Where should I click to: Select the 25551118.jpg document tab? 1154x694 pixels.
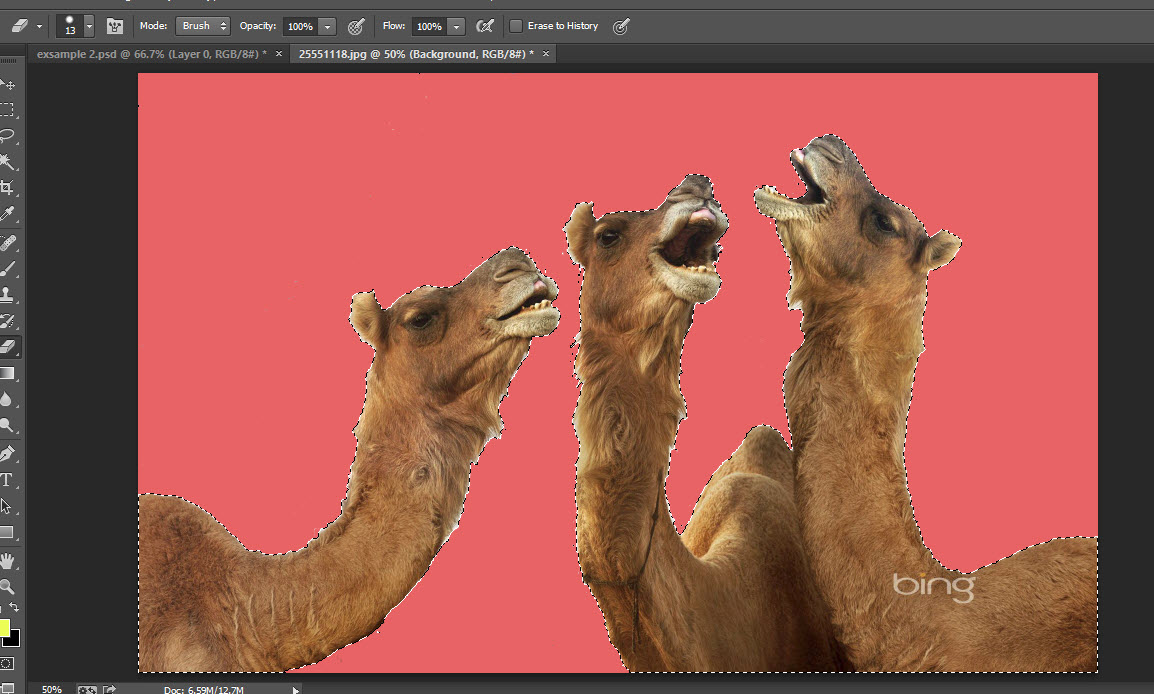(415, 53)
